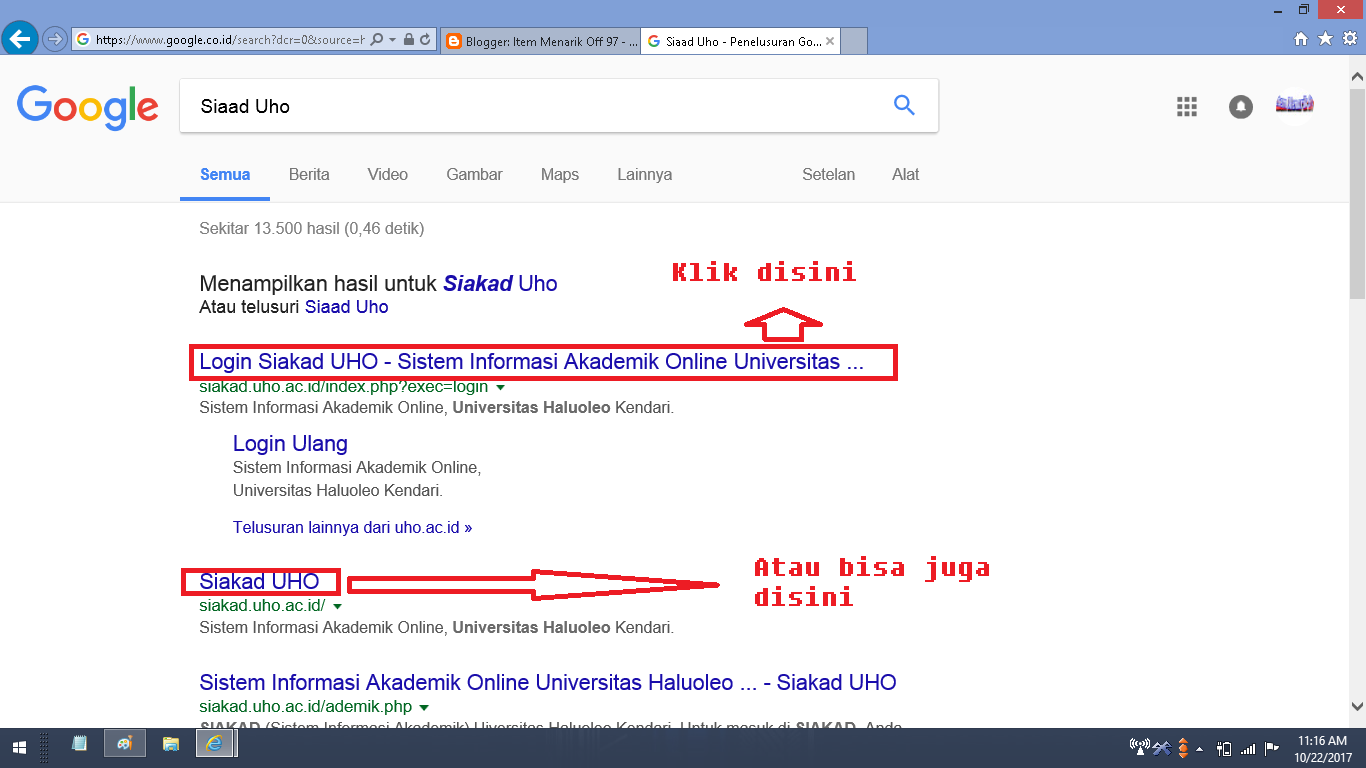The height and width of the screenshot is (768, 1366).
Task: Click the Google search magnifier icon
Action: [903, 104]
